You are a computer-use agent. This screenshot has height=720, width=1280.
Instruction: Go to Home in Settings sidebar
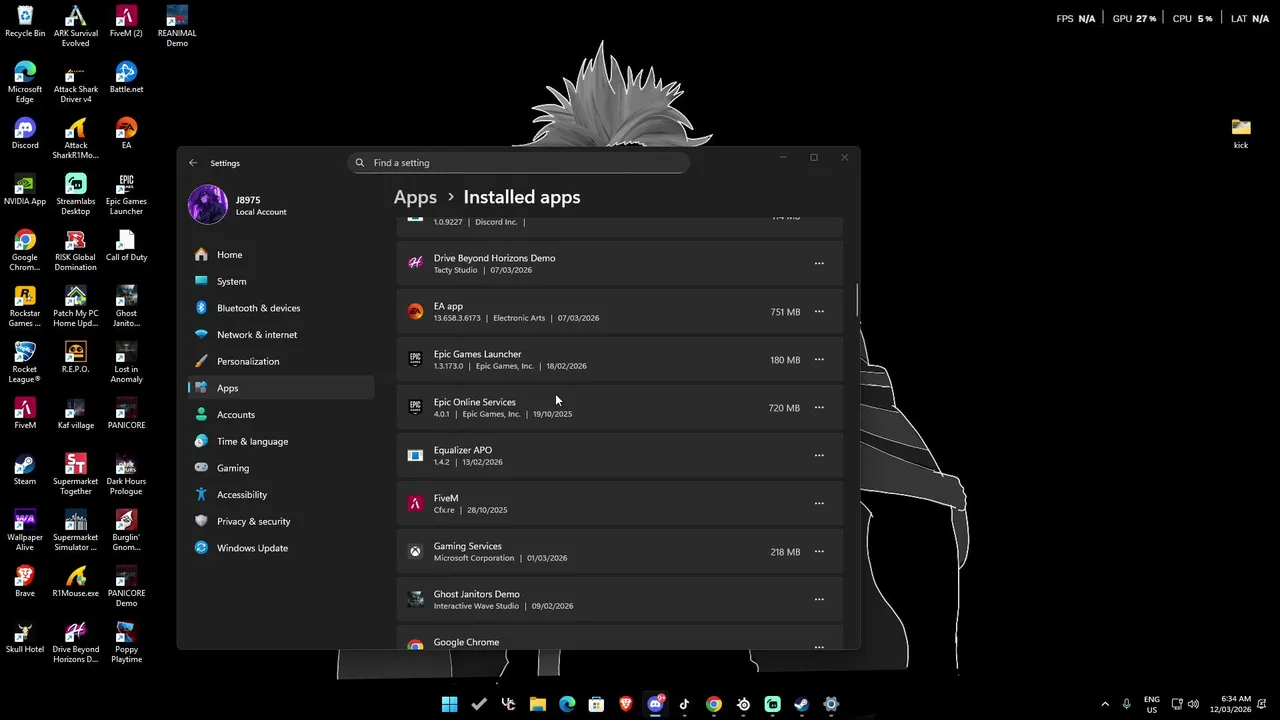[281, 255]
